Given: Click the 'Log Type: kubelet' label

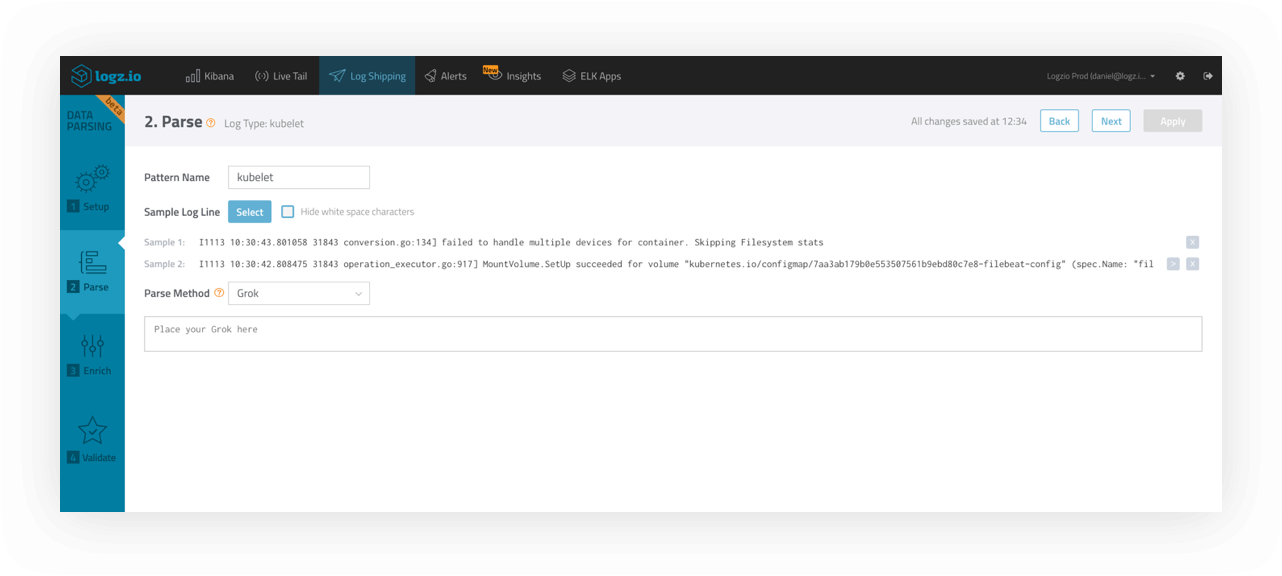Looking at the screenshot, I should tap(264, 124).
